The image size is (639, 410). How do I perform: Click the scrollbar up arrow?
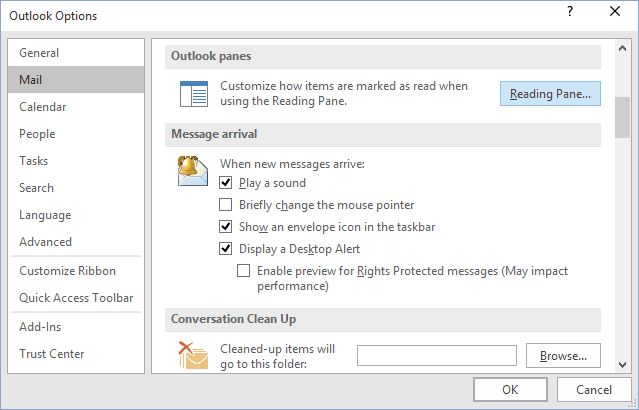(x=622, y=48)
